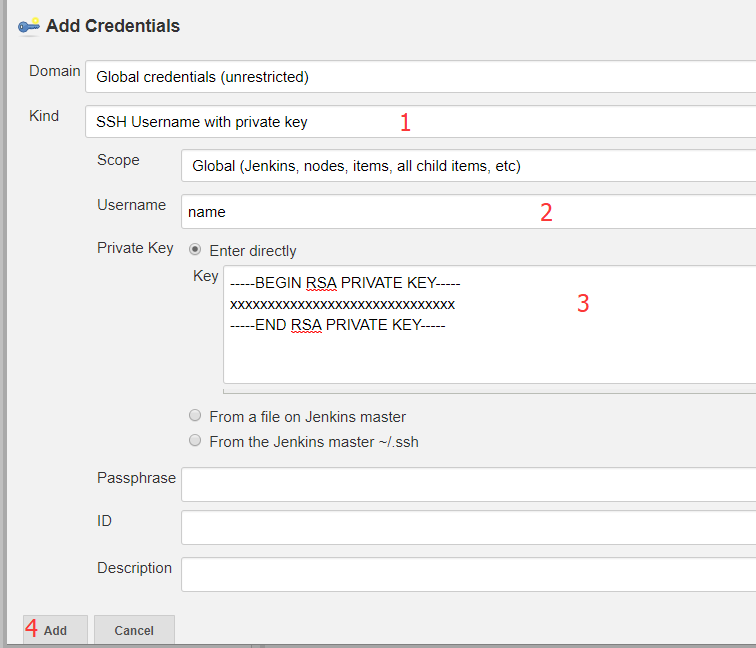Click the Add Credentials heading text

(x=113, y=26)
